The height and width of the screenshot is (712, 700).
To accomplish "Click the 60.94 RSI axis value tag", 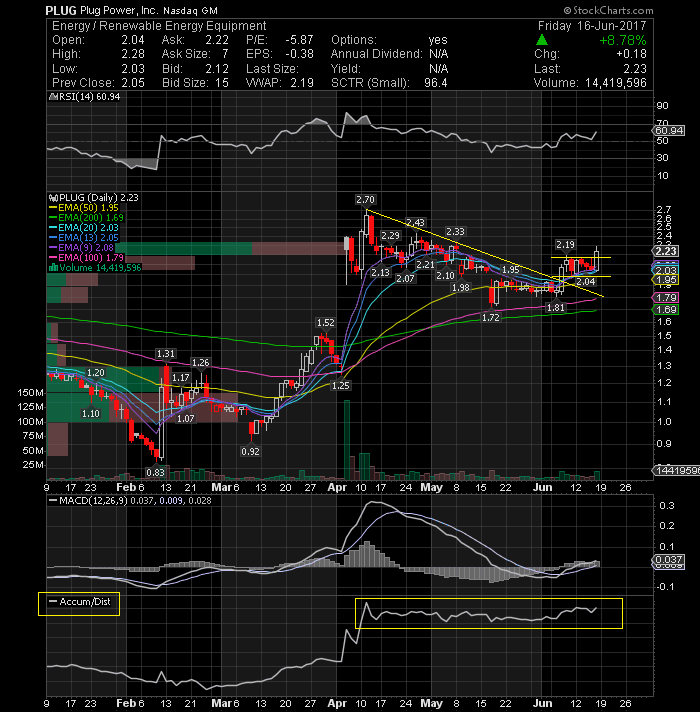I will tap(668, 131).
